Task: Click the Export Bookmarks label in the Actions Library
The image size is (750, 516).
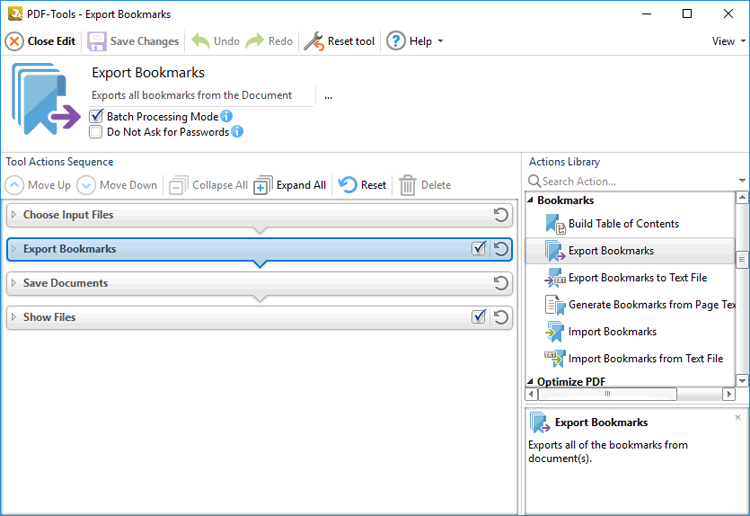Action: (611, 251)
